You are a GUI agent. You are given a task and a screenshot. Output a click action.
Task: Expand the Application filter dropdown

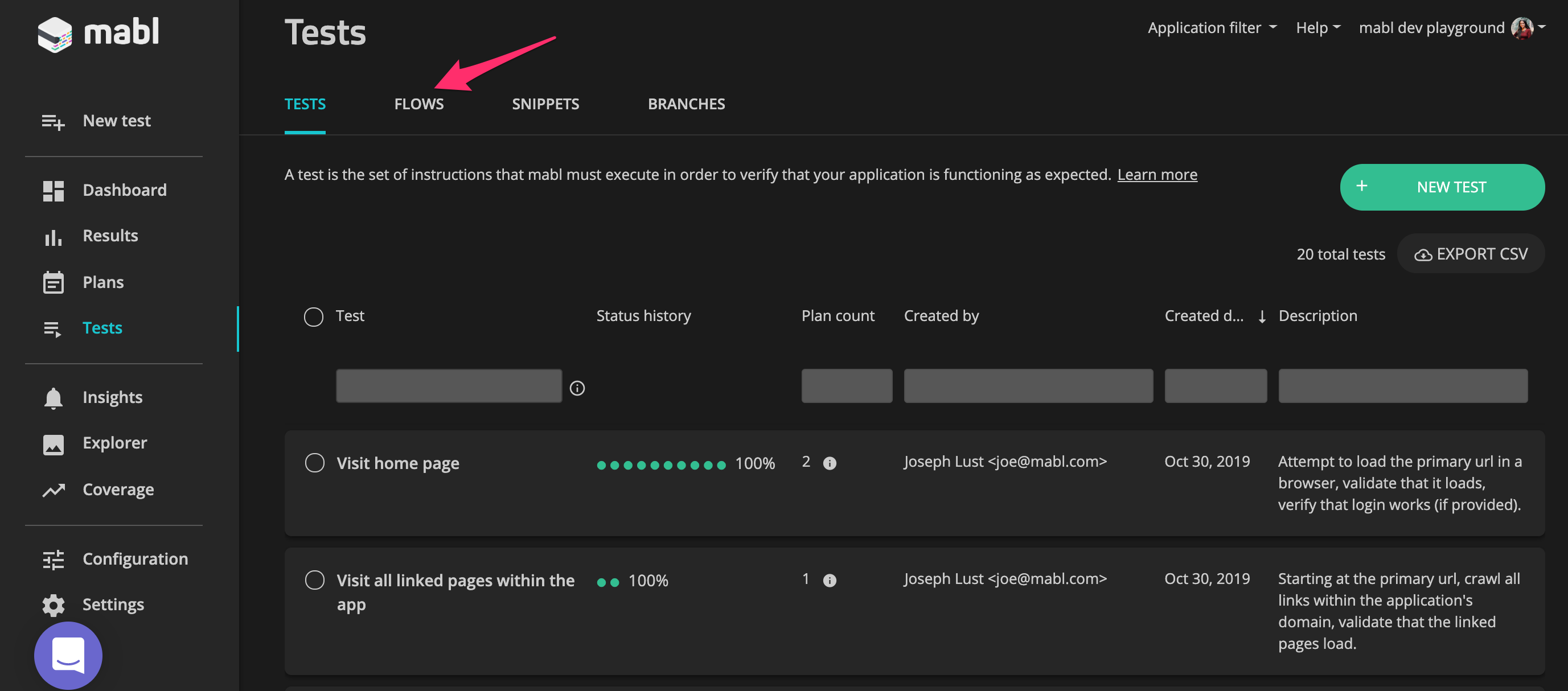(x=1212, y=28)
